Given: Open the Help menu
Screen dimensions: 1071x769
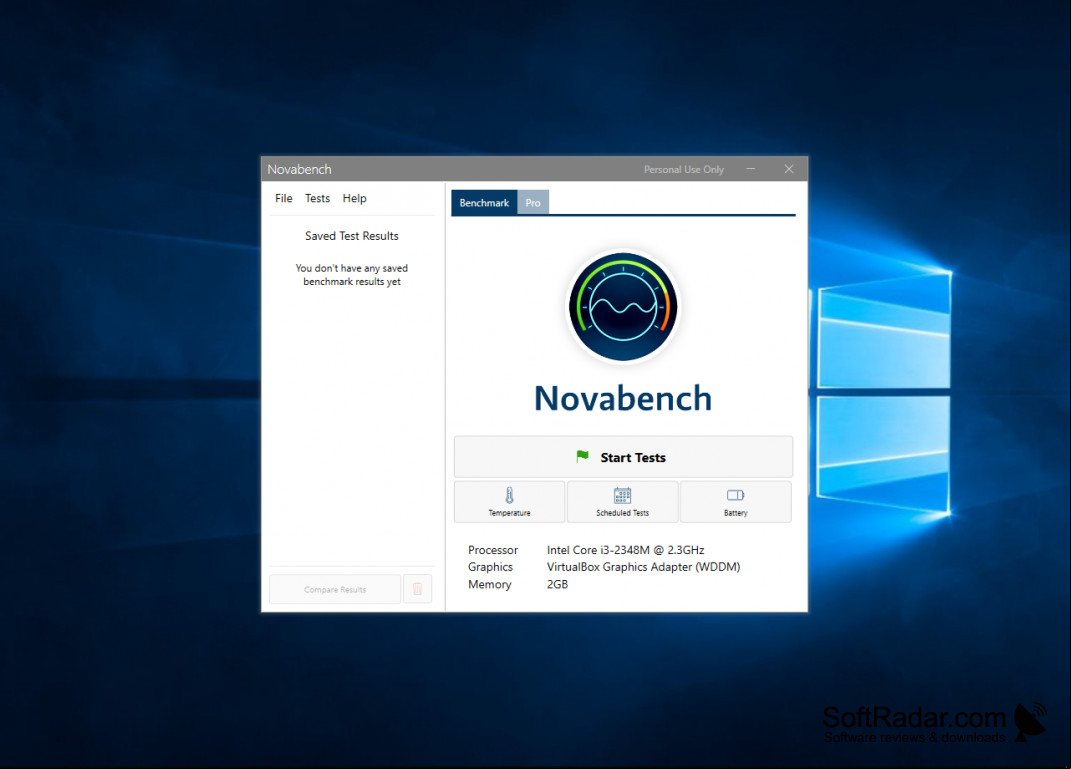Looking at the screenshot, I should click(354, 198).
